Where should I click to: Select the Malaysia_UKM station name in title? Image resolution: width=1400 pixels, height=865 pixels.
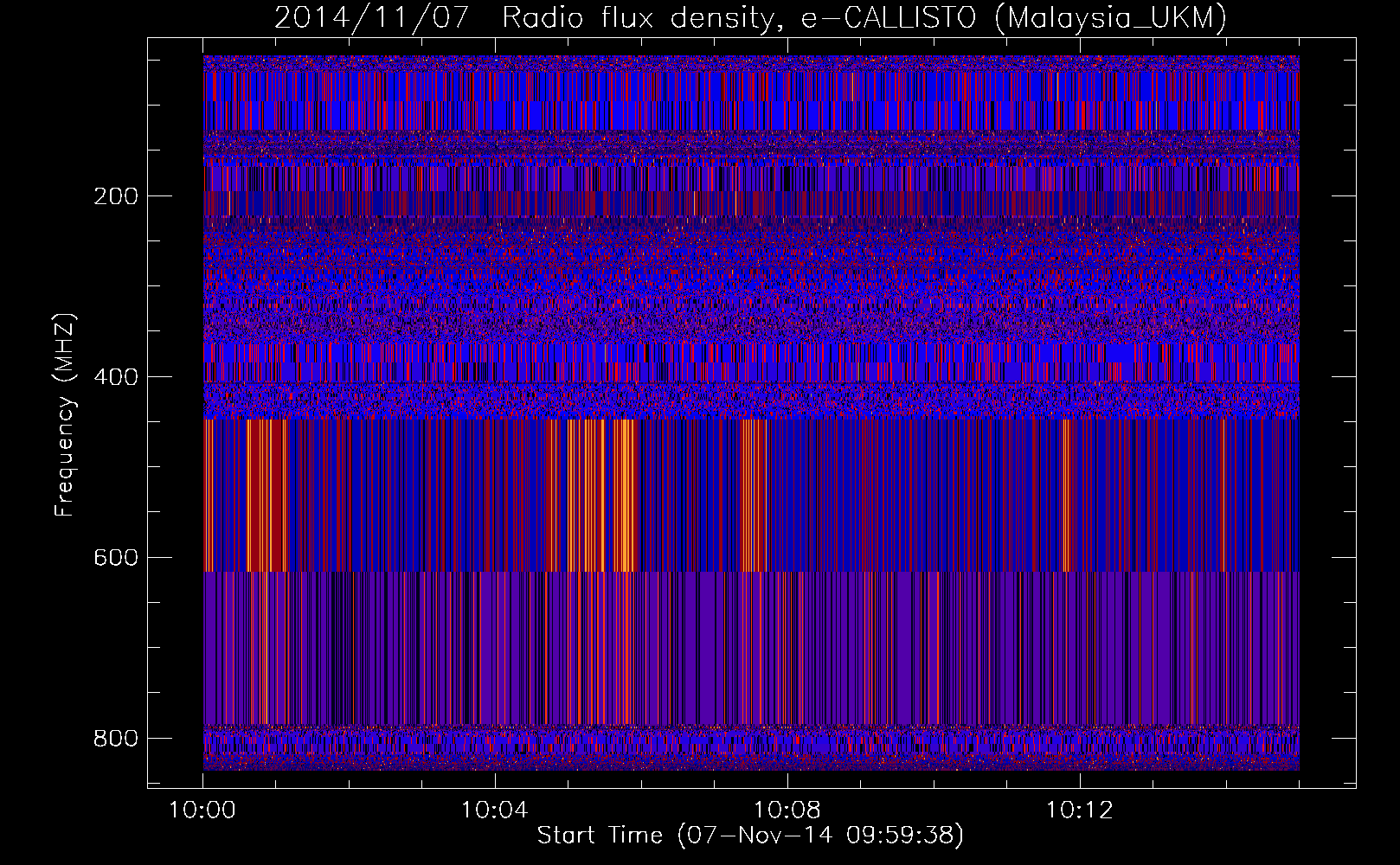click(1111, 18)
